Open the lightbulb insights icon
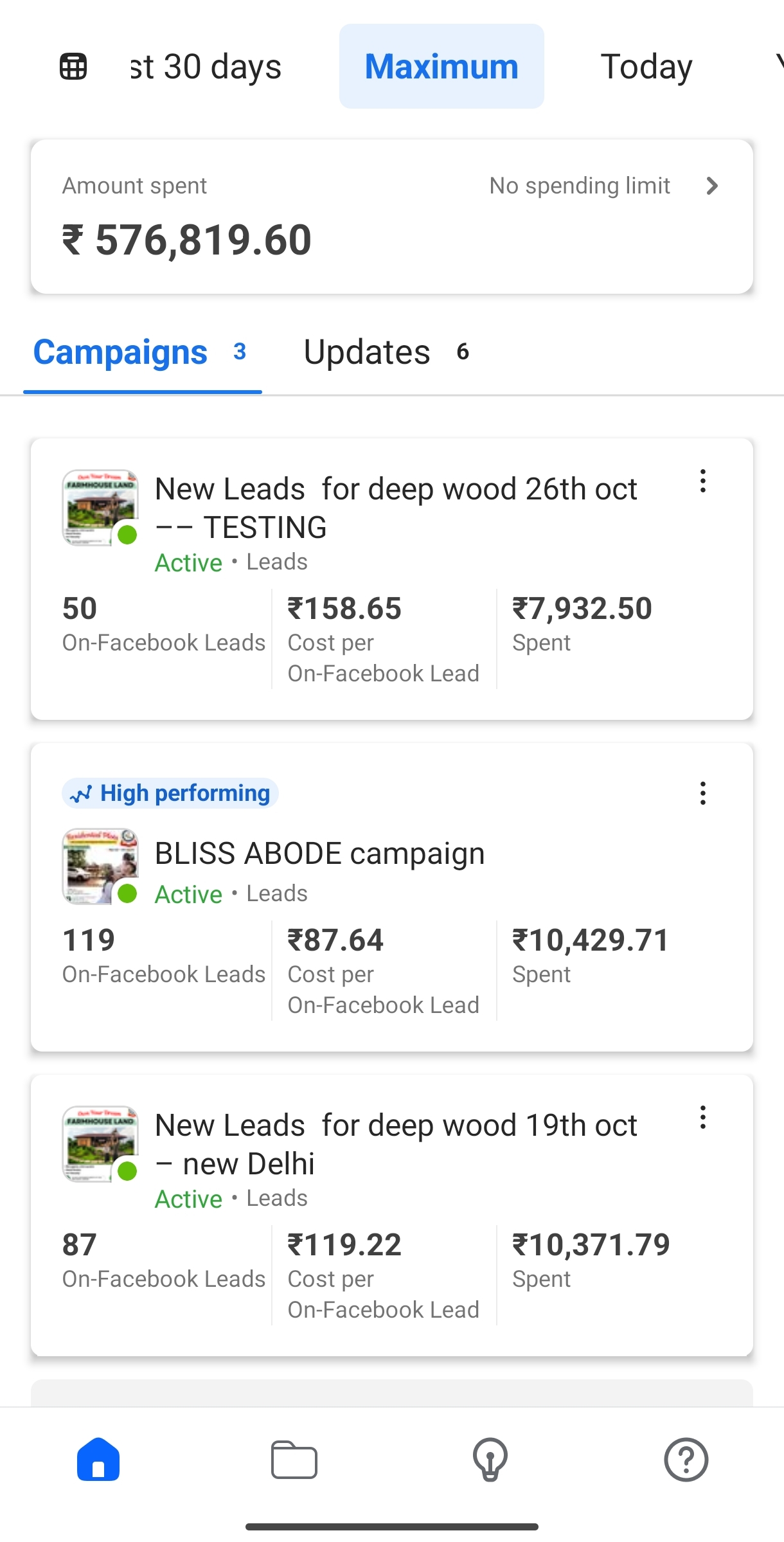784x1542 pixels. point(490,1460)
